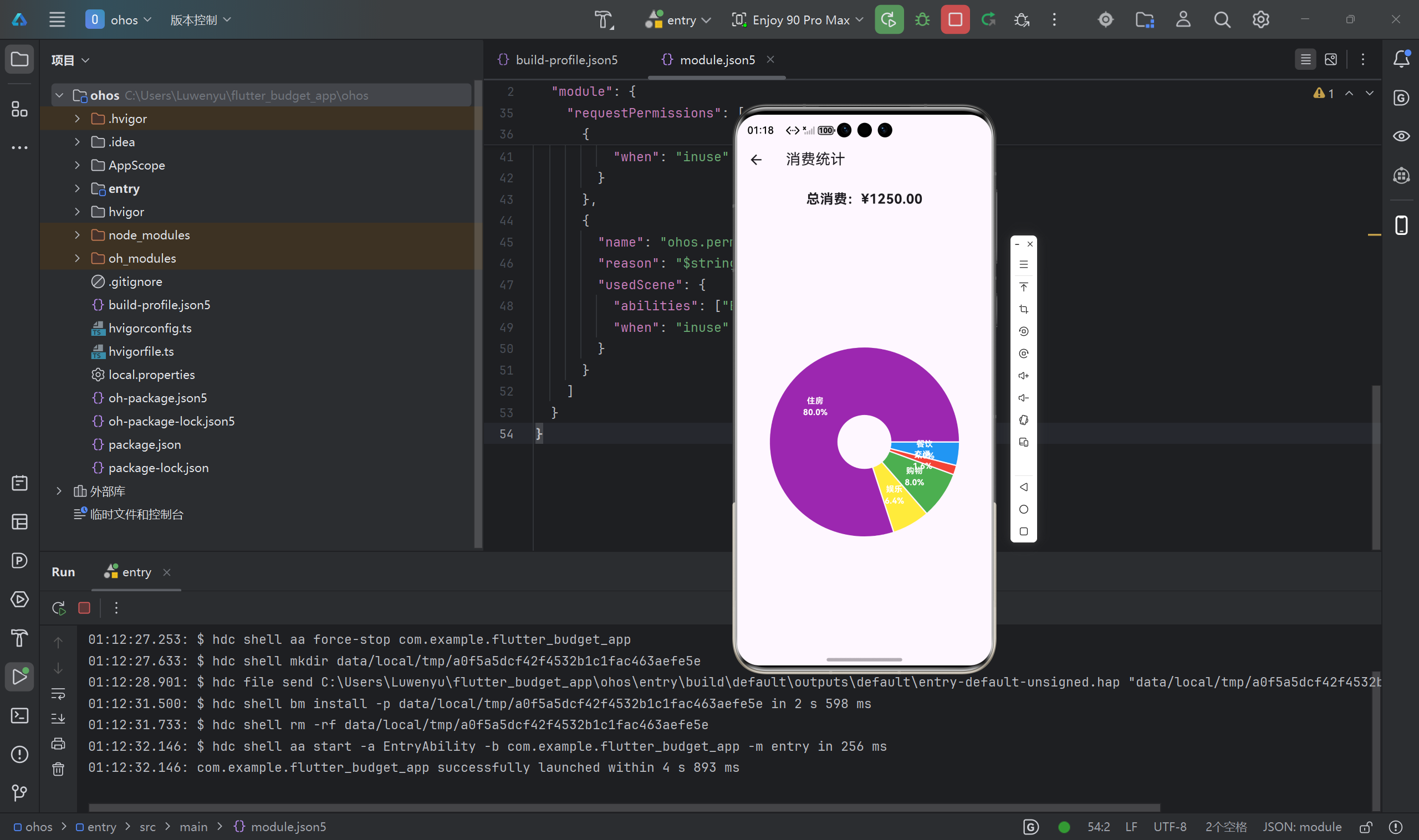
Task: Tap the back arrow in 消费统计 screen
Action: [x=756, y=160]
